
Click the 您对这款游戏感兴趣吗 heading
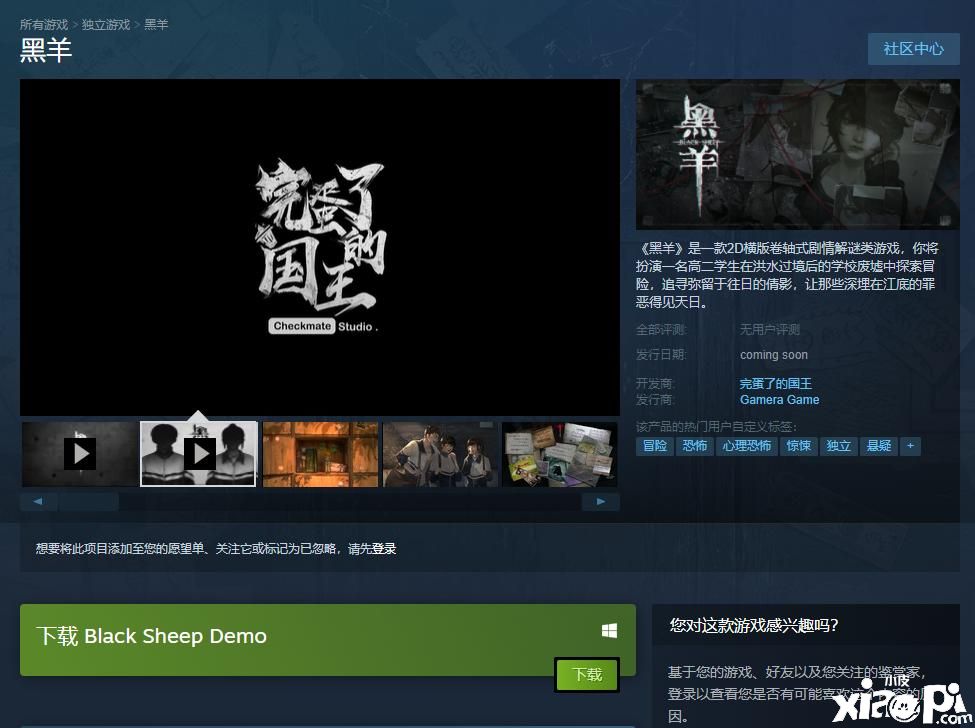[754, 625]
